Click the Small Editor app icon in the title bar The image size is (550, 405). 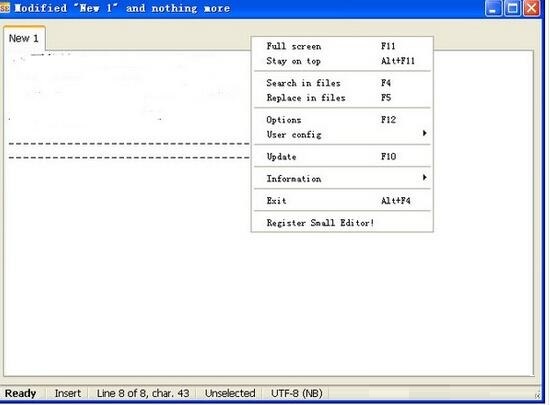pyautogui.click(x=5, y=8)
